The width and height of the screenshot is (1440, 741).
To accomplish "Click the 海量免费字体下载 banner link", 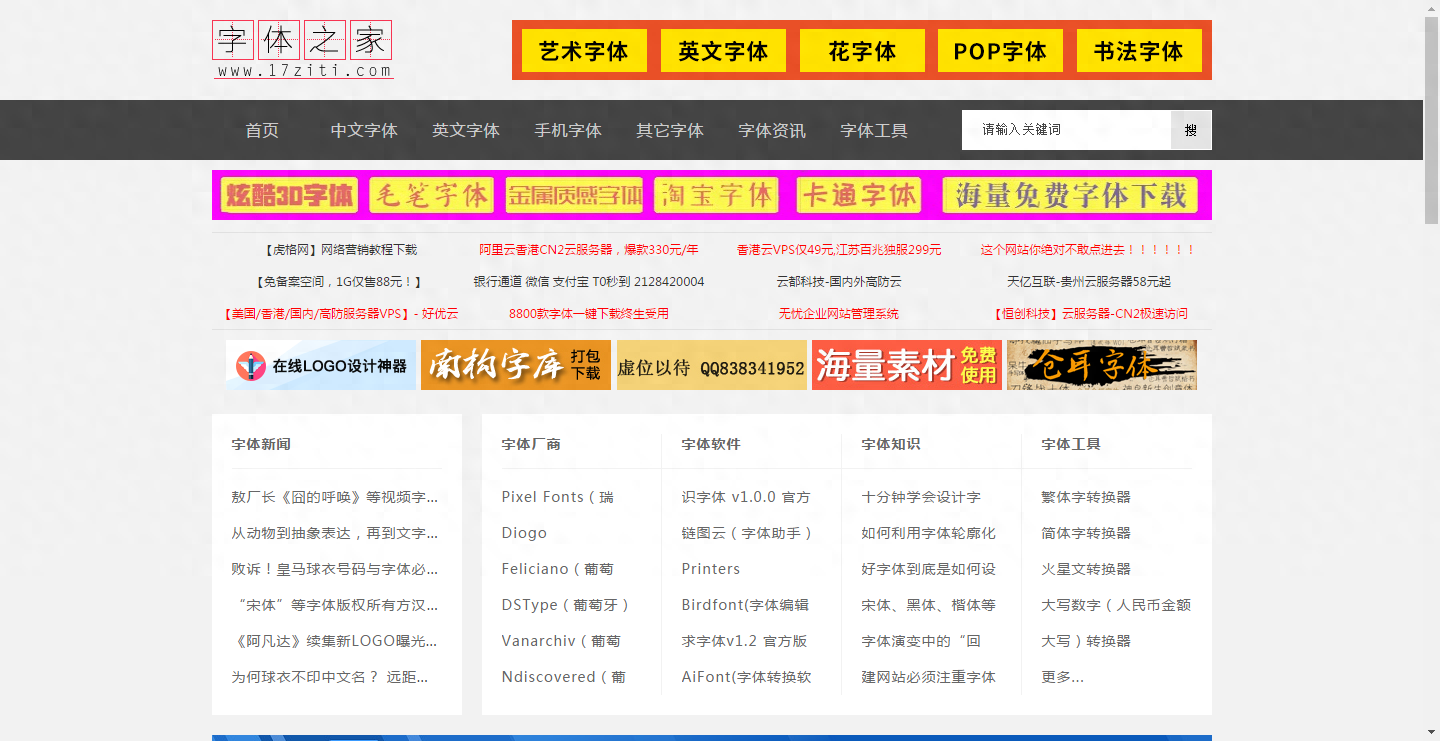I will click(1070, 195).
